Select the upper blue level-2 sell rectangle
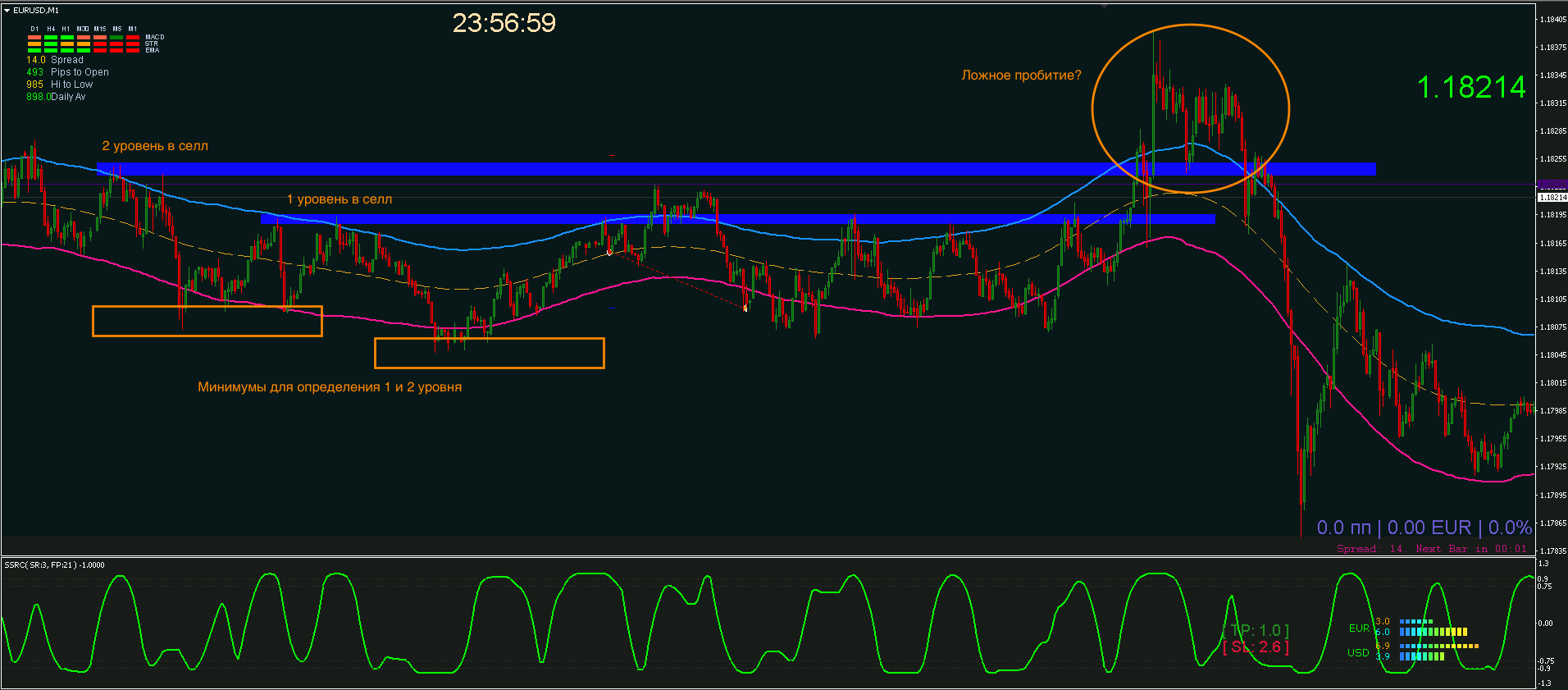This screenshot has height=690, width=1568. point(736,169)
